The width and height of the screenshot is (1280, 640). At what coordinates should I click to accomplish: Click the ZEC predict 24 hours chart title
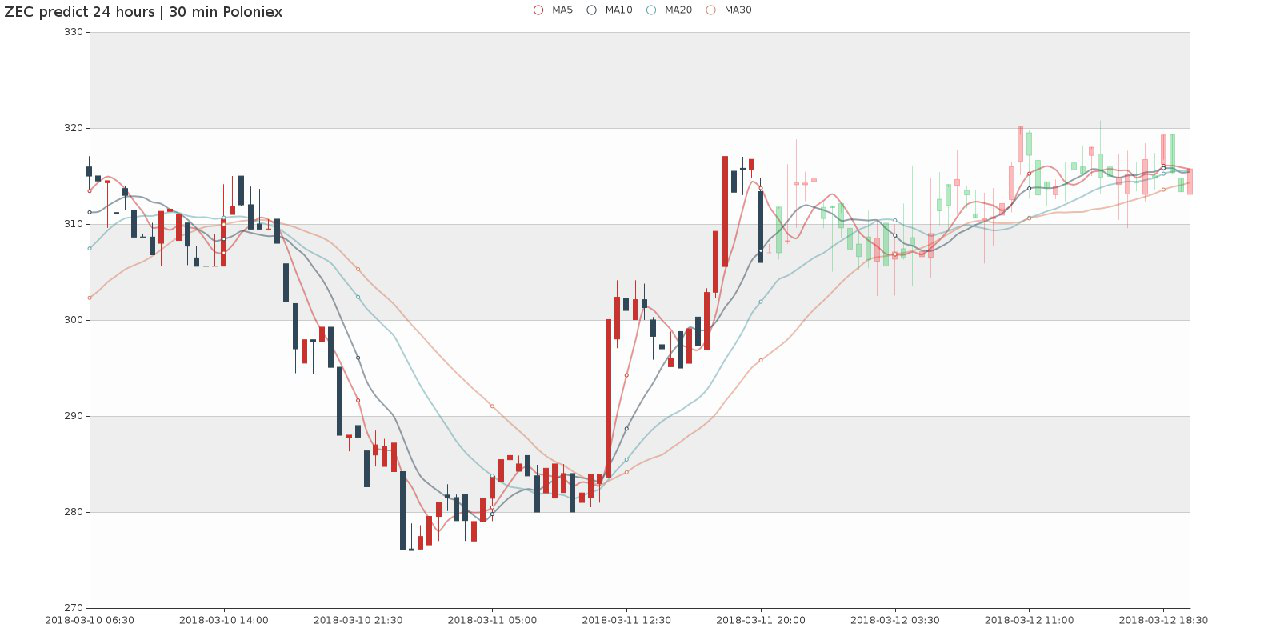(144, 12)
